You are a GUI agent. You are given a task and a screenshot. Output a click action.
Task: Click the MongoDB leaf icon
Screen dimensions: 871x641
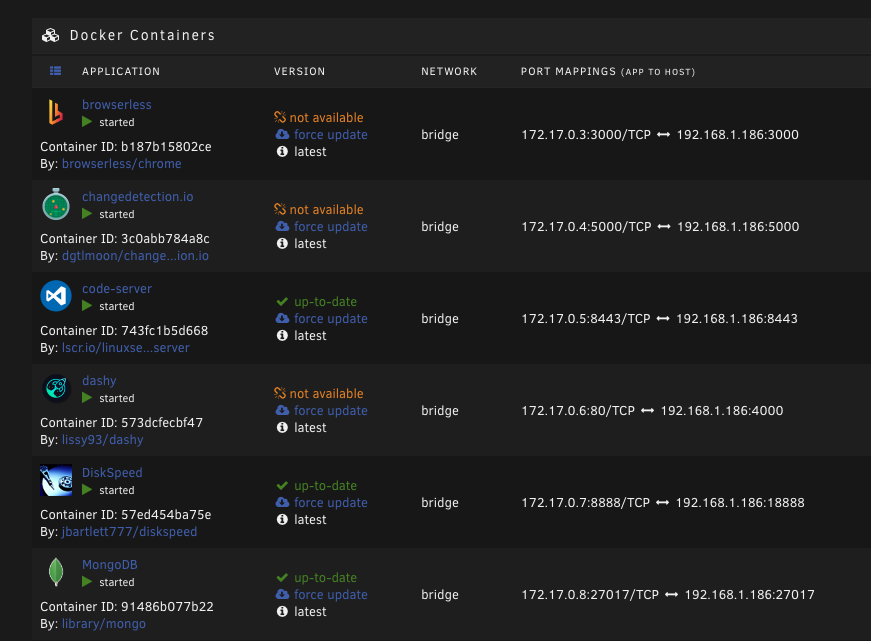click(x=56, y=572)
